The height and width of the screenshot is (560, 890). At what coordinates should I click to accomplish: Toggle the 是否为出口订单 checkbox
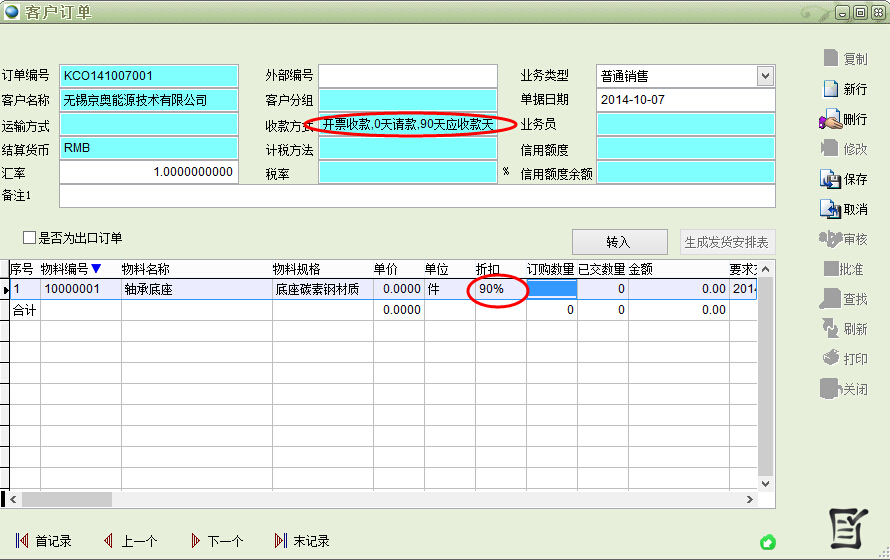29,238
